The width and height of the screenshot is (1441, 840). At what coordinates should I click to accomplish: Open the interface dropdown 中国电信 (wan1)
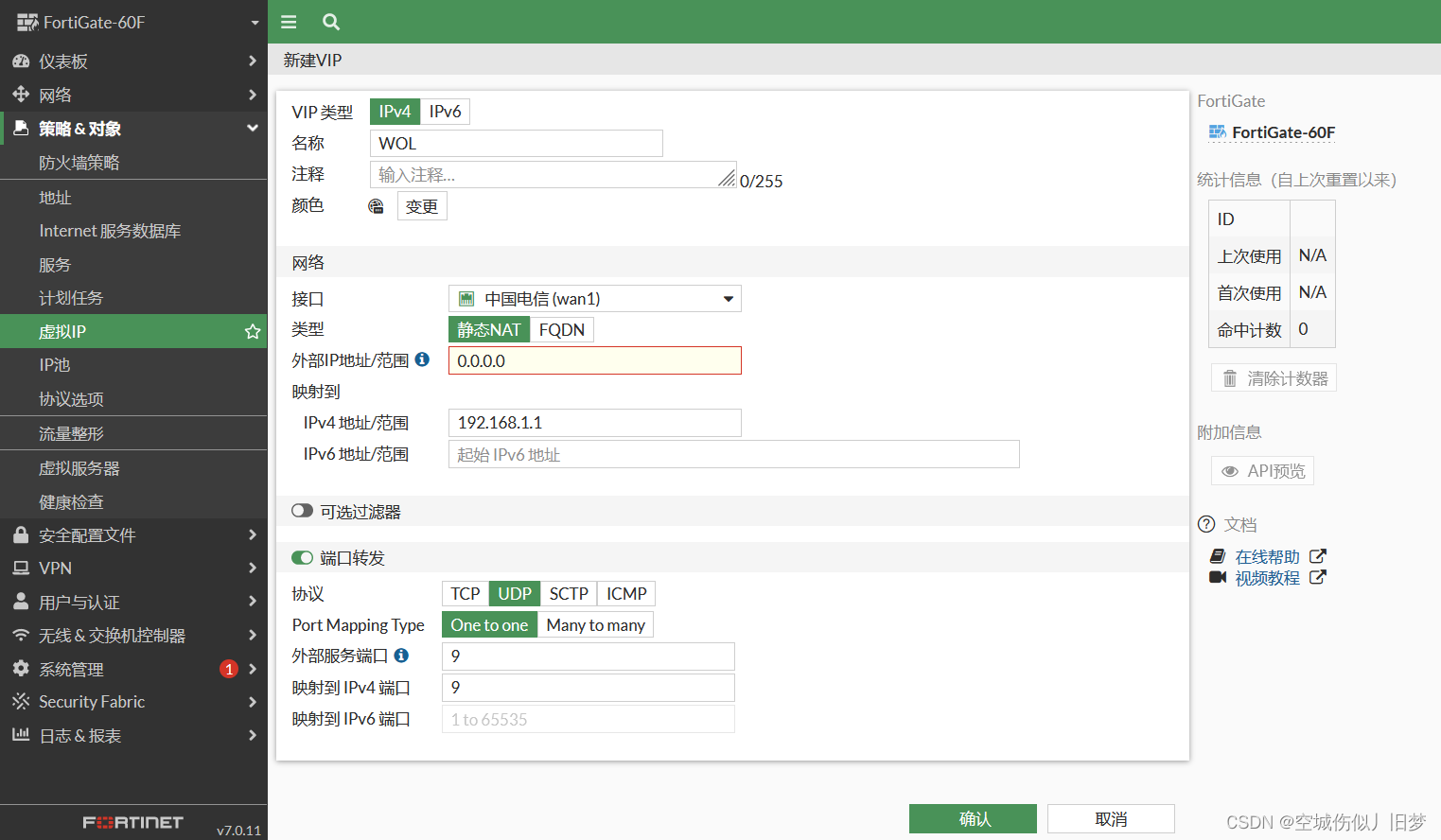[x=595, y=299]
